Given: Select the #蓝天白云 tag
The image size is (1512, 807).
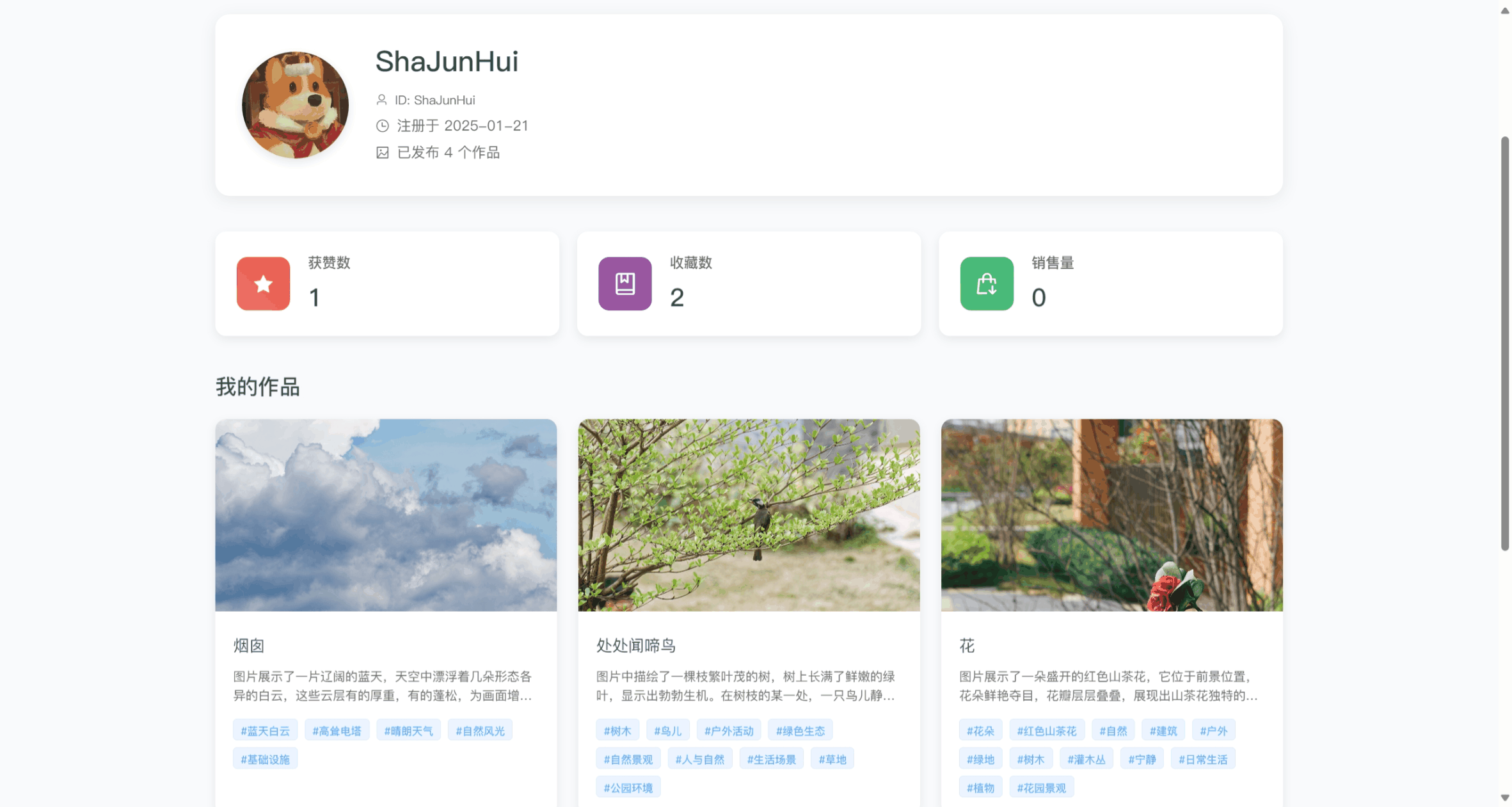Looking at the screenshot, I should pyautogui.click(x=265, y=731).
